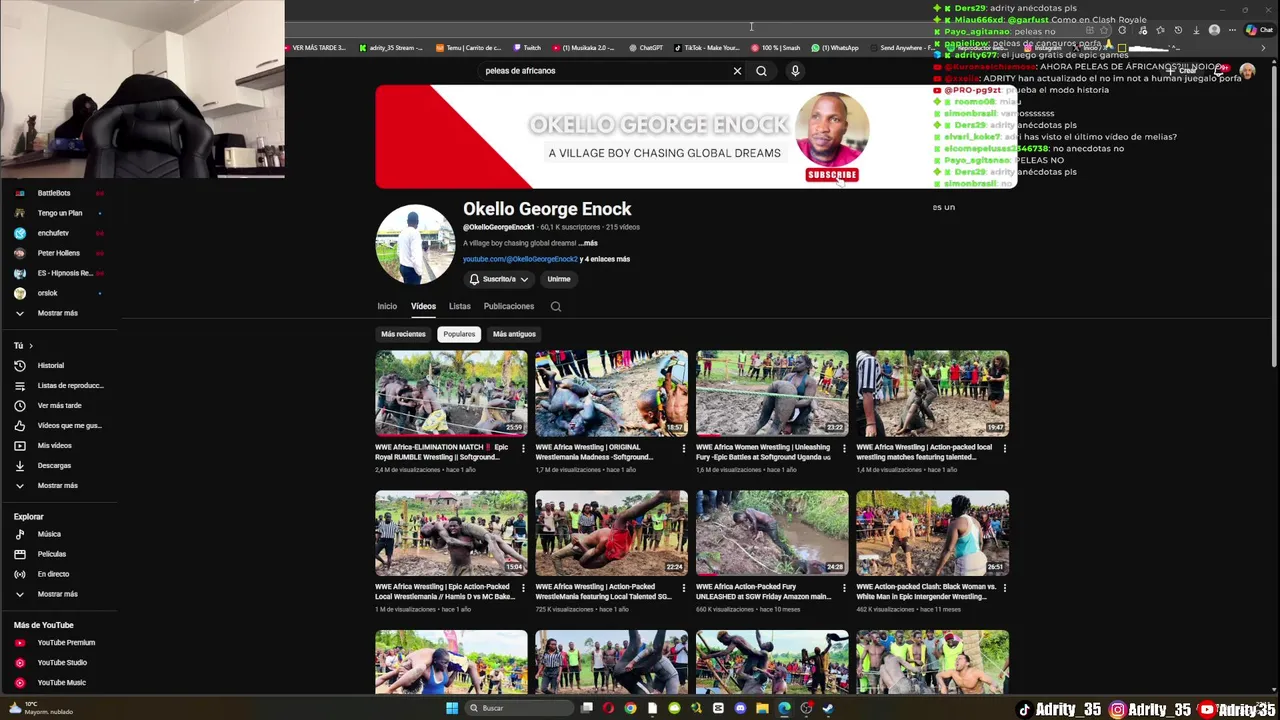Open Historial in the sidebar
Screen dimensions: 1280x720
tap(51, 365)
